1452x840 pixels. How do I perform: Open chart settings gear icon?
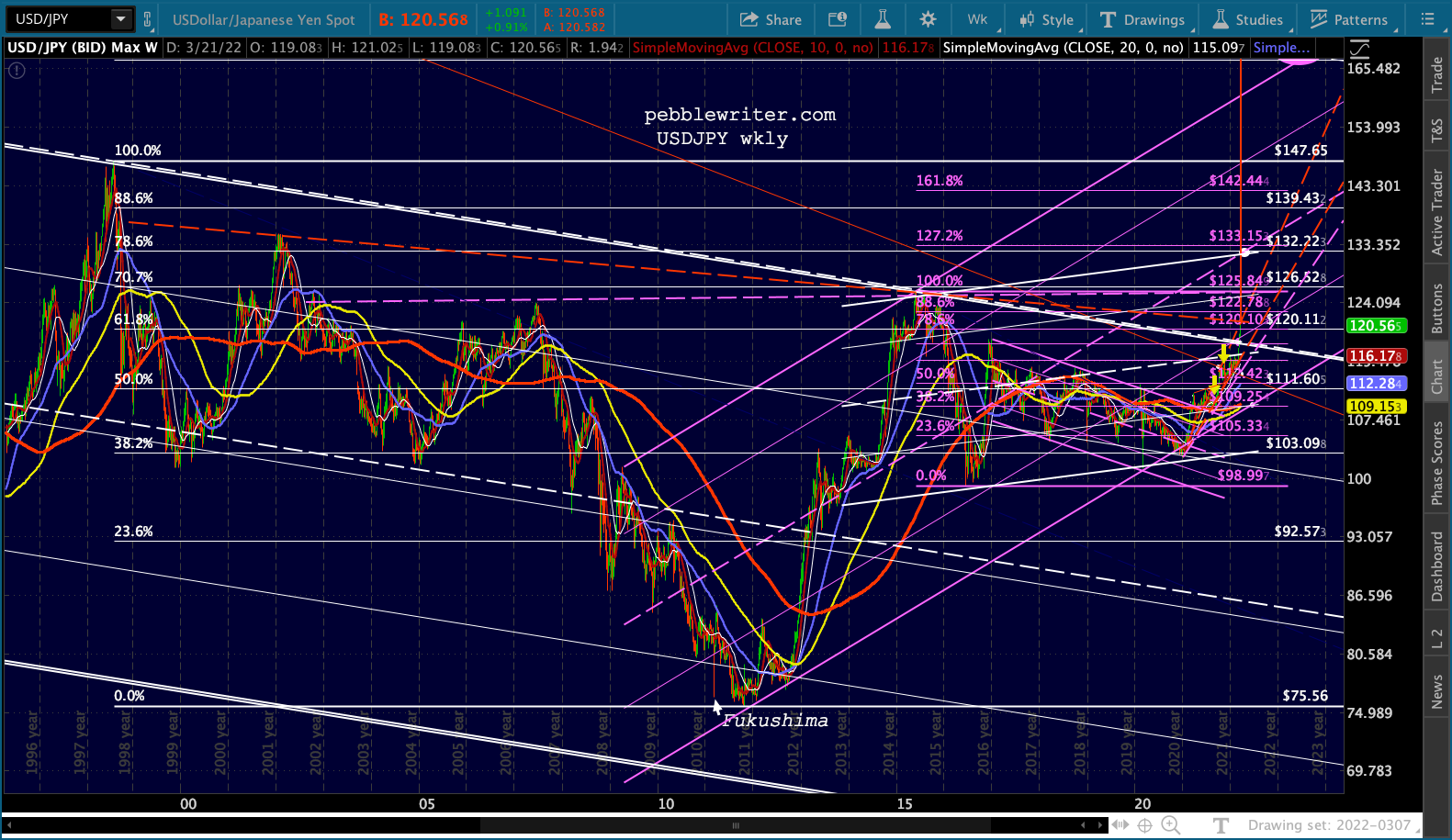tap(929, 19)
